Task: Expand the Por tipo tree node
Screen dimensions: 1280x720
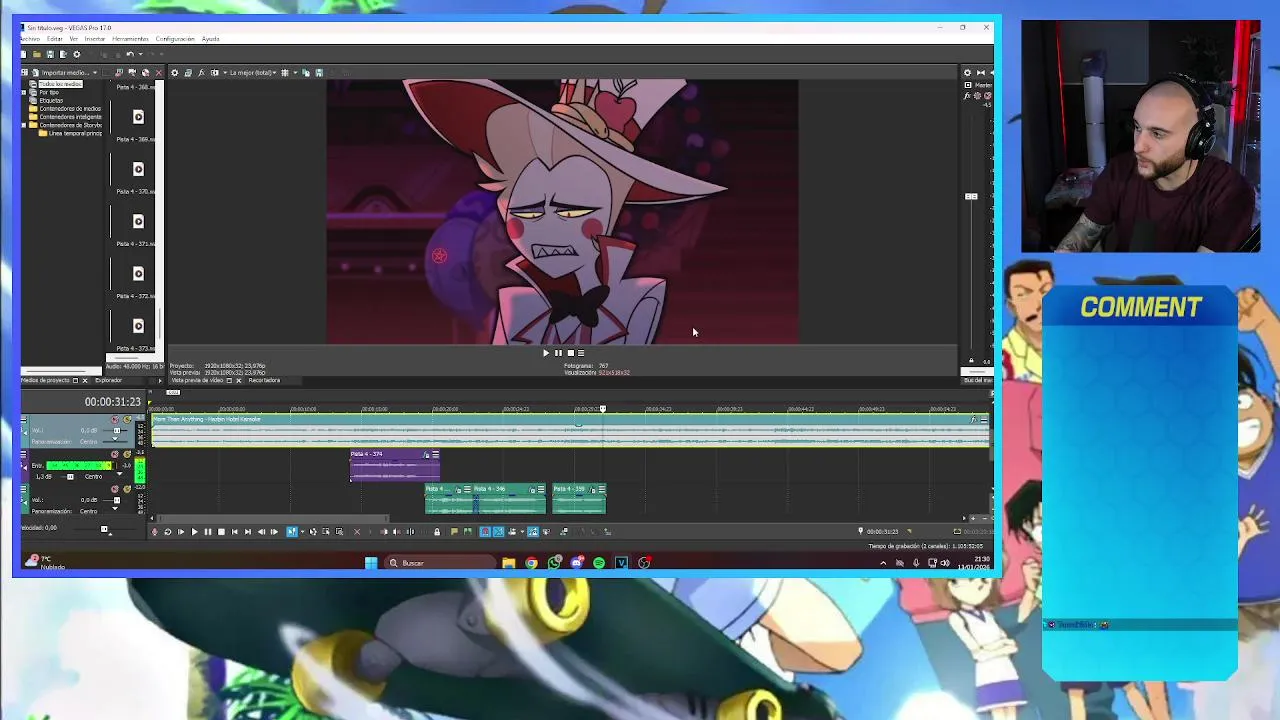Action: tap(24, 92)
